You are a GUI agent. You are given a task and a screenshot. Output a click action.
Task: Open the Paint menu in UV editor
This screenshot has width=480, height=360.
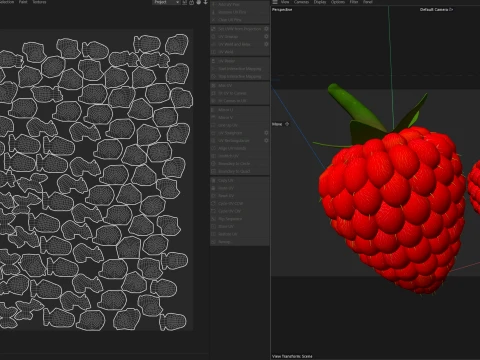click(23, 2)
